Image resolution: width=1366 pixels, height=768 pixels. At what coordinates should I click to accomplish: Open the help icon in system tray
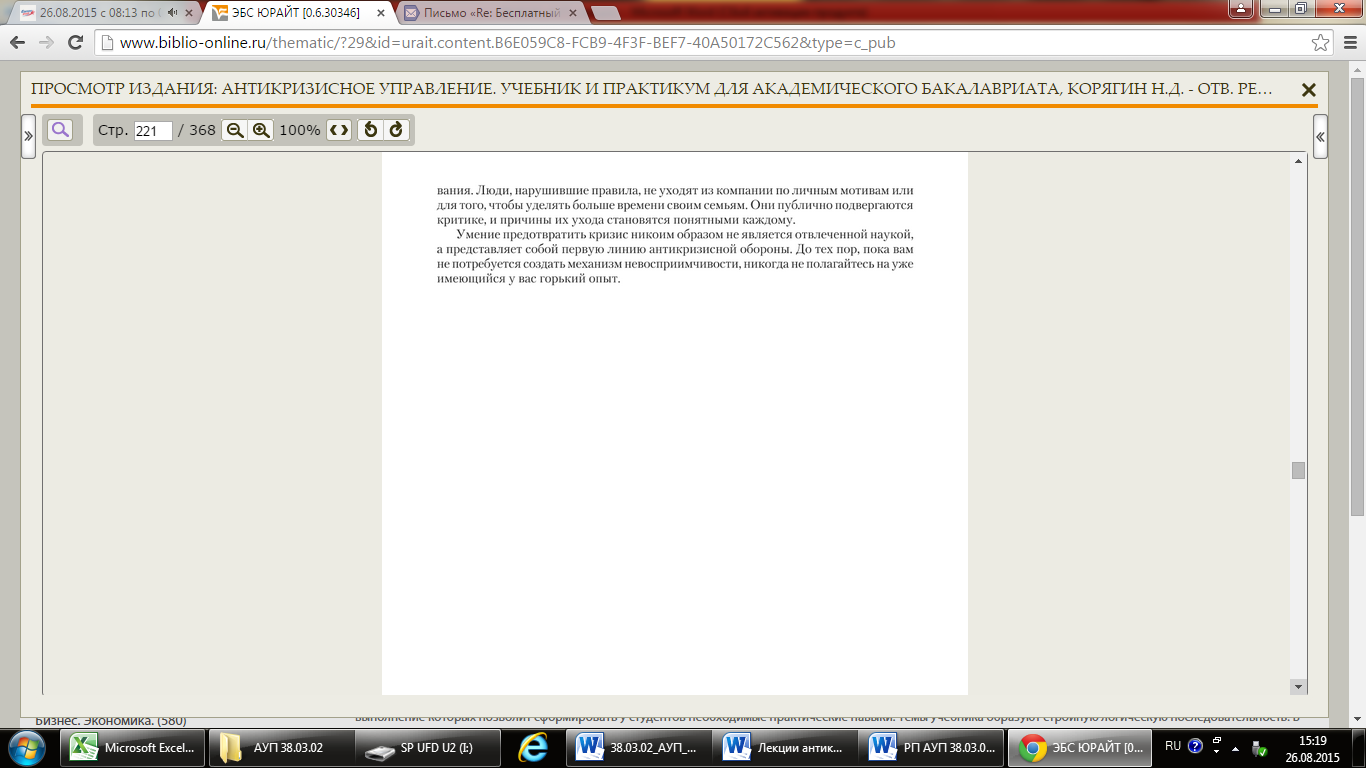(x=1195, y=746)
